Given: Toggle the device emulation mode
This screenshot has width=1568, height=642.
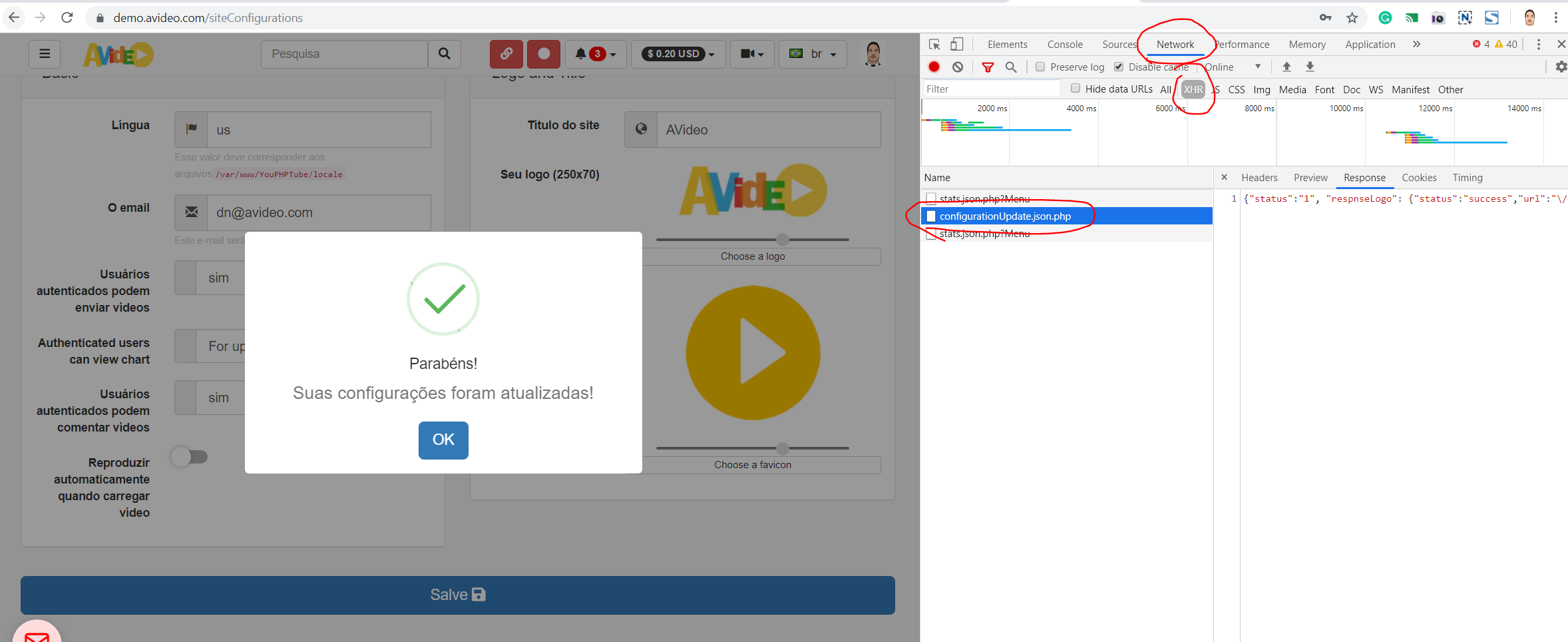Looking at the screenshot, I should click(x=957, y=44).
